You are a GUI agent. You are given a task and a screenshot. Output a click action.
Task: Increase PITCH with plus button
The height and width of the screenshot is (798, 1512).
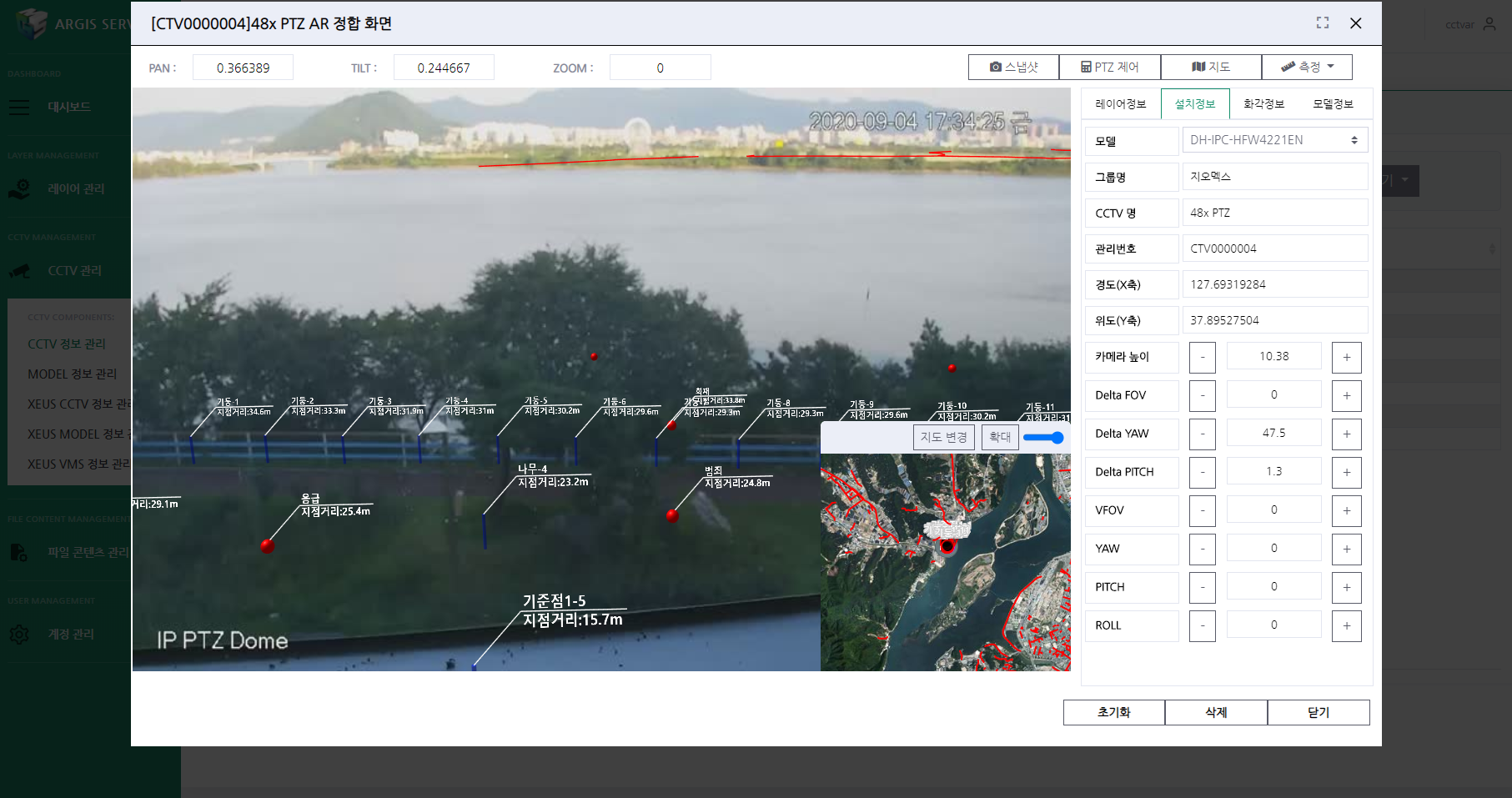click(1347, 587)
